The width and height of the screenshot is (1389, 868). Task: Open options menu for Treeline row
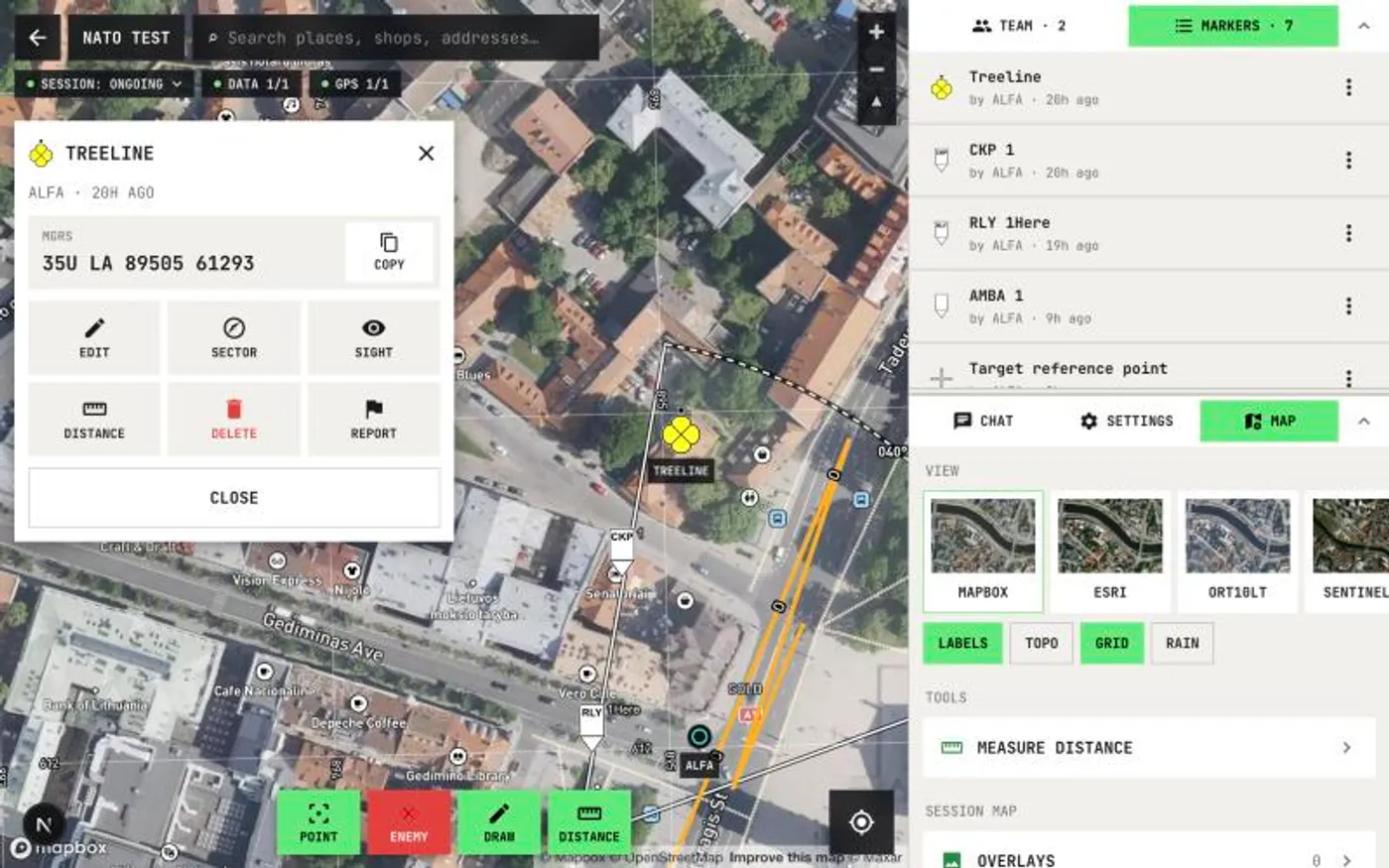coord(1348,87)
